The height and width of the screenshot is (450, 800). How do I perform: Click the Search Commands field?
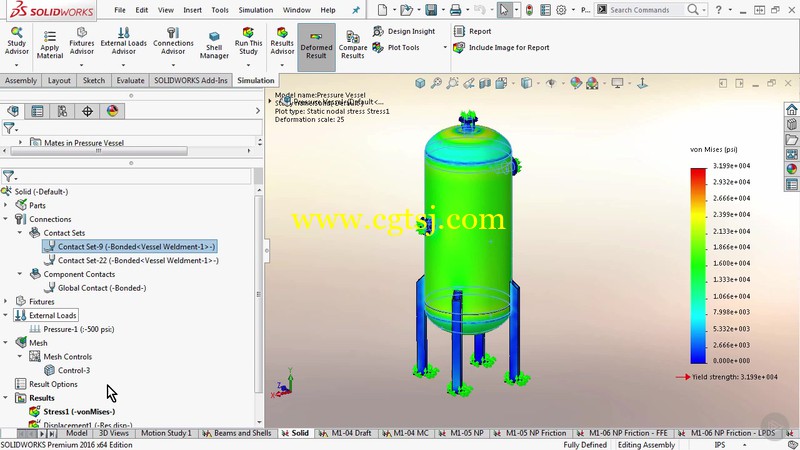[x=646, y=10]
